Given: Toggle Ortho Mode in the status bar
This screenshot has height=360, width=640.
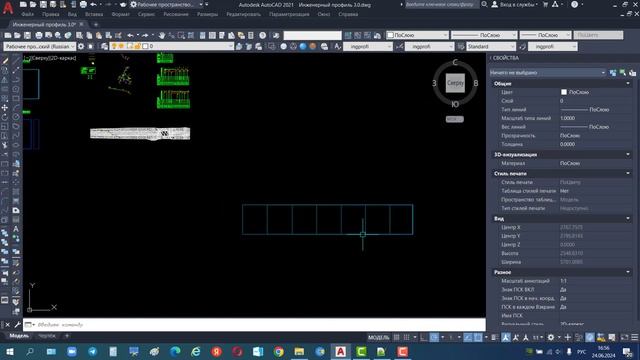Looking at the screenshot, I should pyautogui.click(x=424, y=338).
